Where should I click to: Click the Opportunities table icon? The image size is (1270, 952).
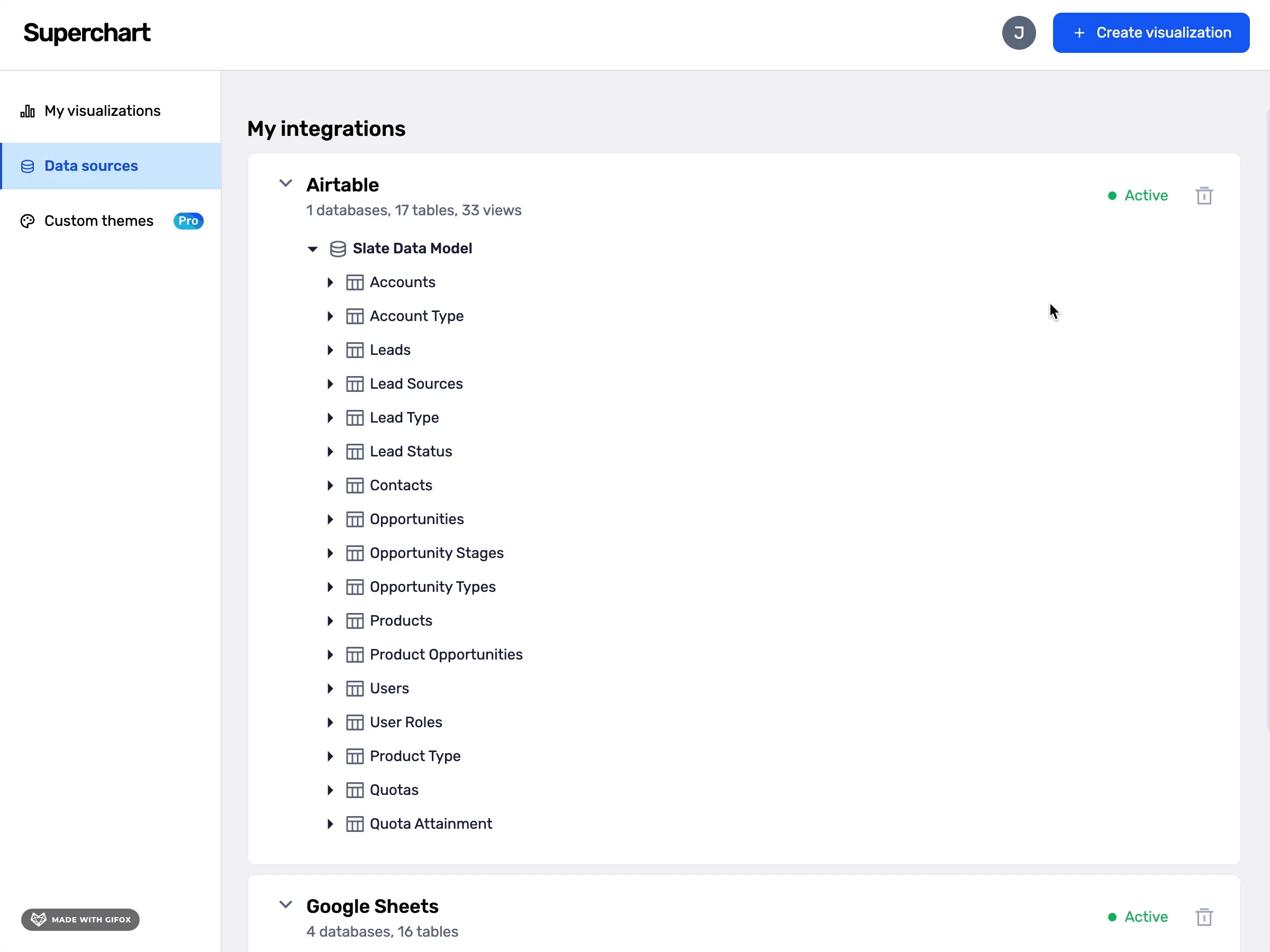[355, 519]
